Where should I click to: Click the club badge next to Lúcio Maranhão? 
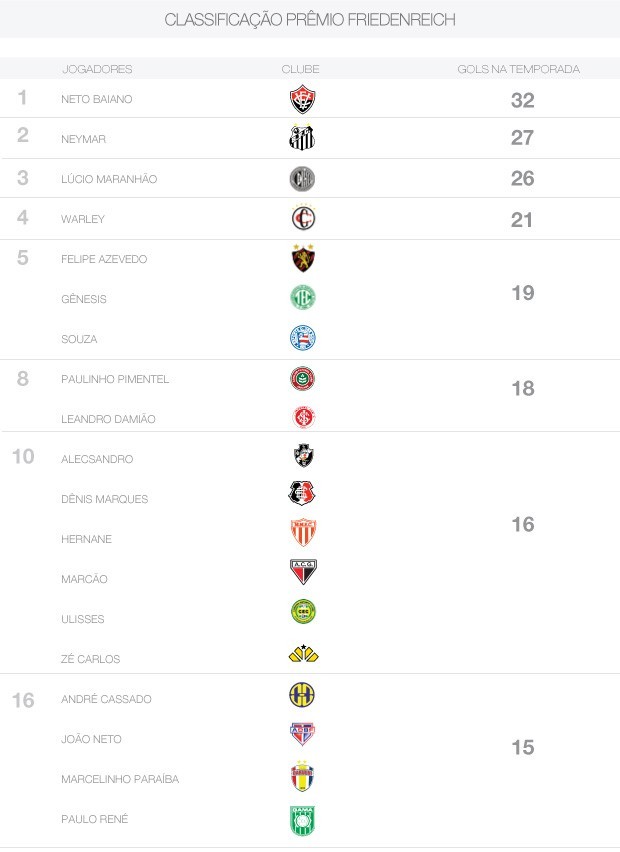[302, 179]
